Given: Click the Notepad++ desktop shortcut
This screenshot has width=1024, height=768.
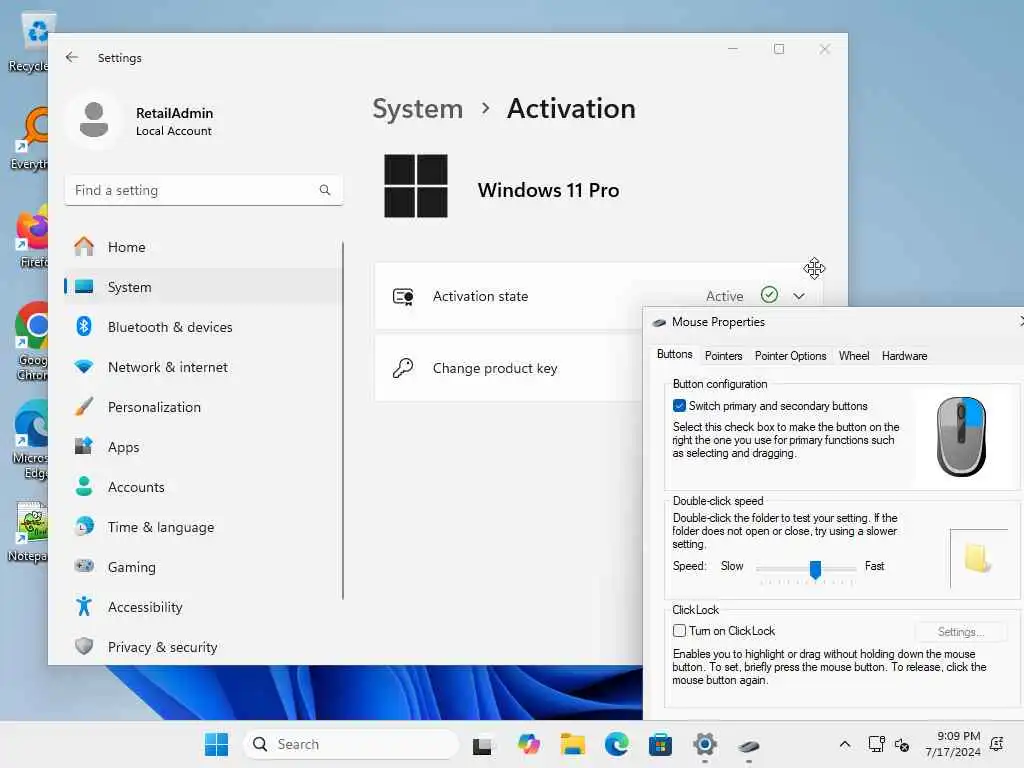Looking at the screenshot, I should click(x=29, y=532).
